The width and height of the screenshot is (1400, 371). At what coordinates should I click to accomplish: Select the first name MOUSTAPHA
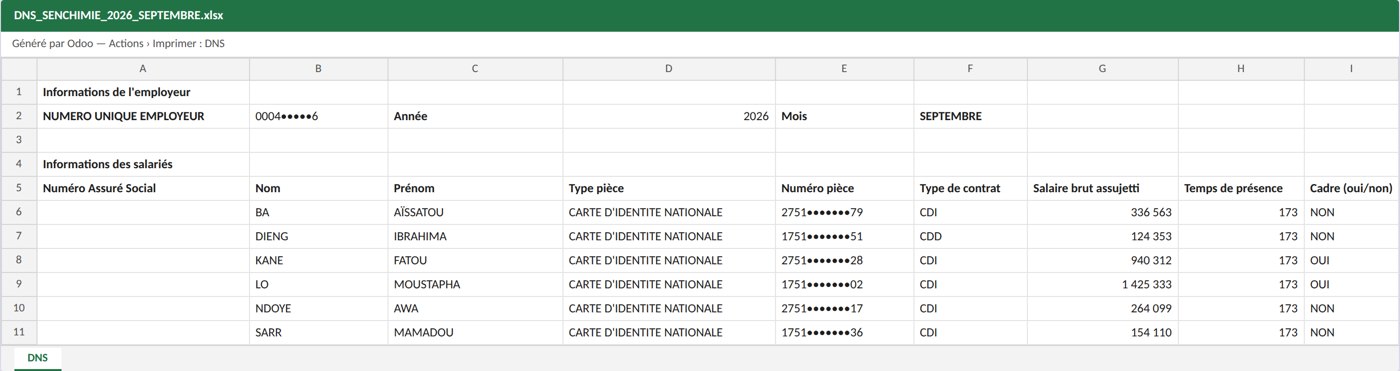(475, 284)
